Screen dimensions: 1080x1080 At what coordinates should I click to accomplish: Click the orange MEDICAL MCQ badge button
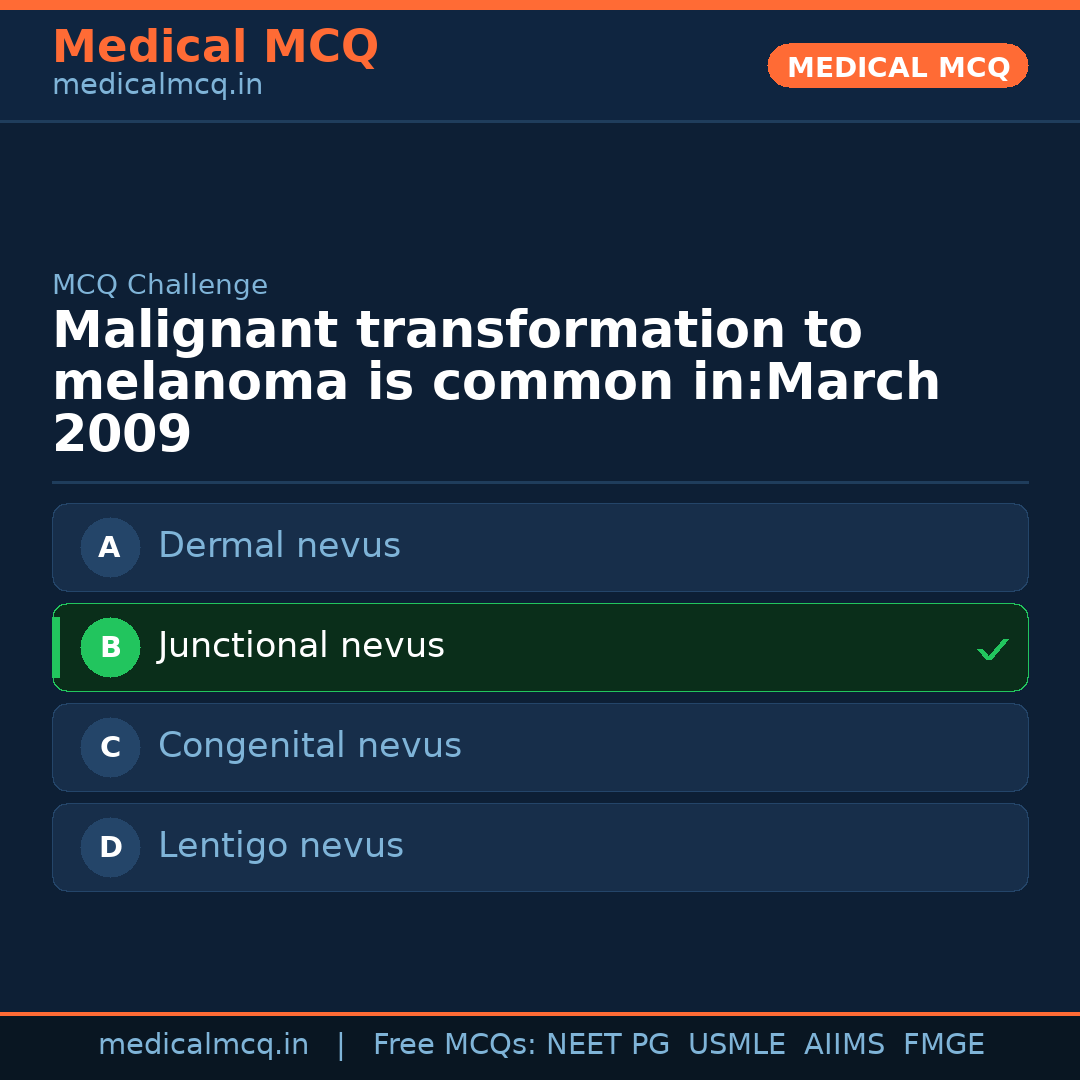(897, 66)
